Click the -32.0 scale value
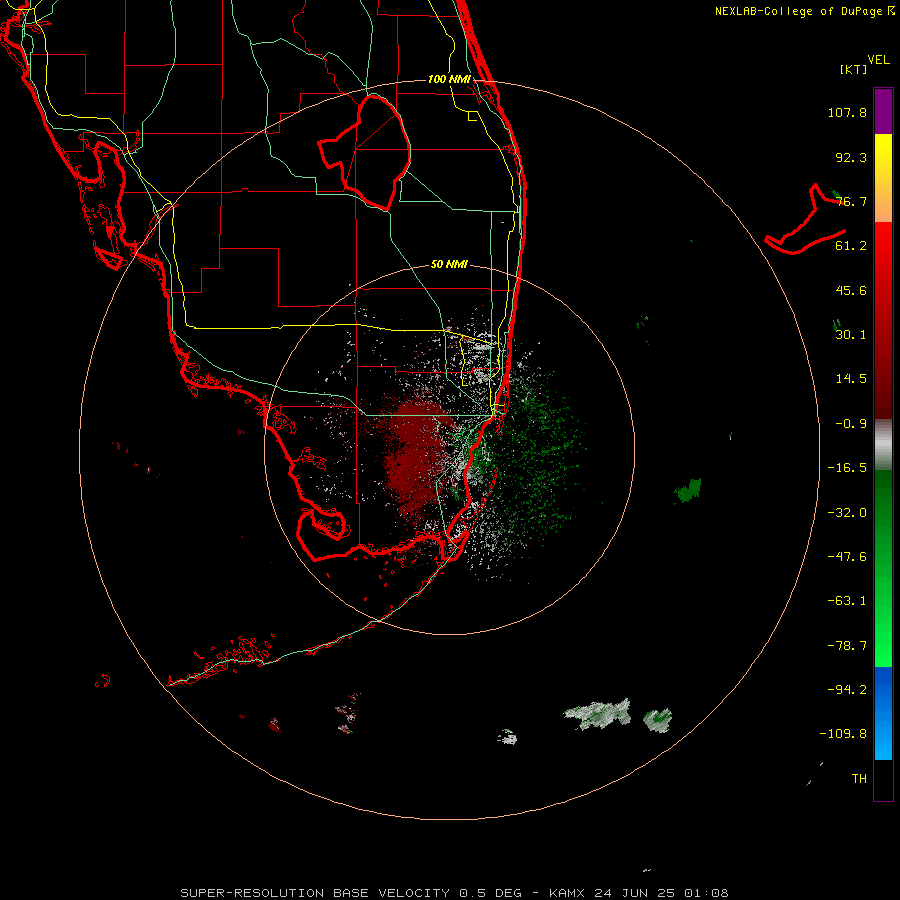The height and width of the screenshot is (900, 900). tap(847, 513)
